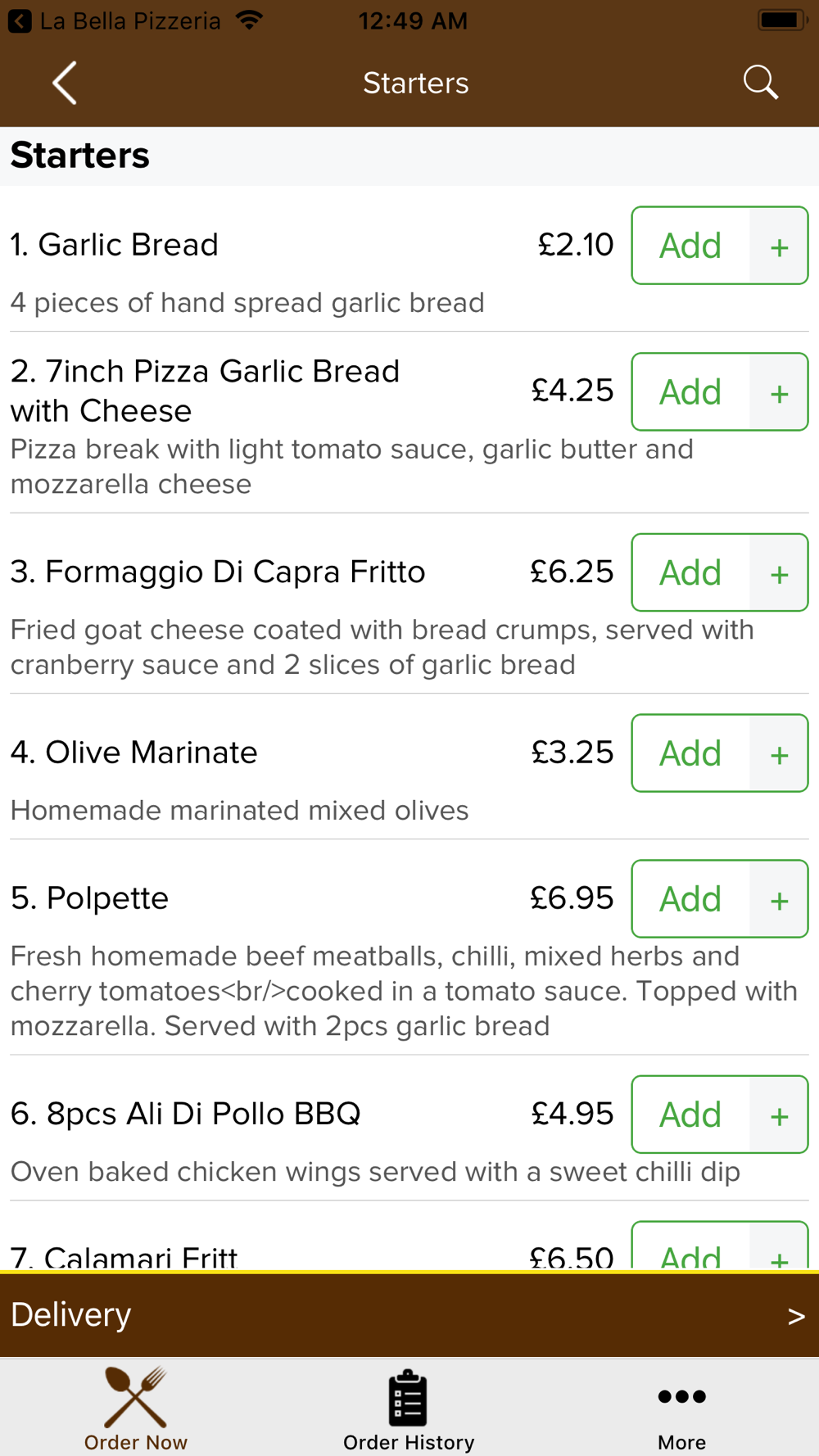Select the Polpette menu item name

(89, 898)
